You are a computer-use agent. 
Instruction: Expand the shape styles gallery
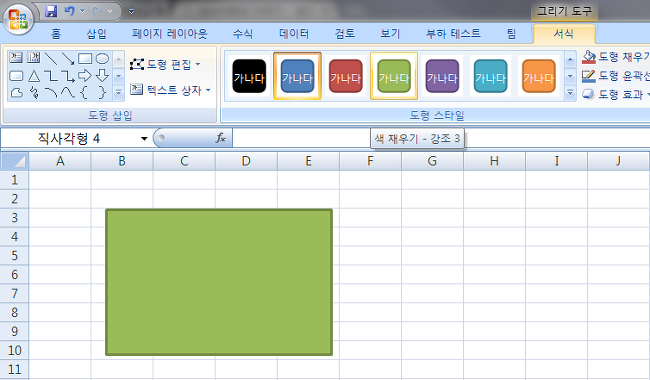click(x=570, y=93)
